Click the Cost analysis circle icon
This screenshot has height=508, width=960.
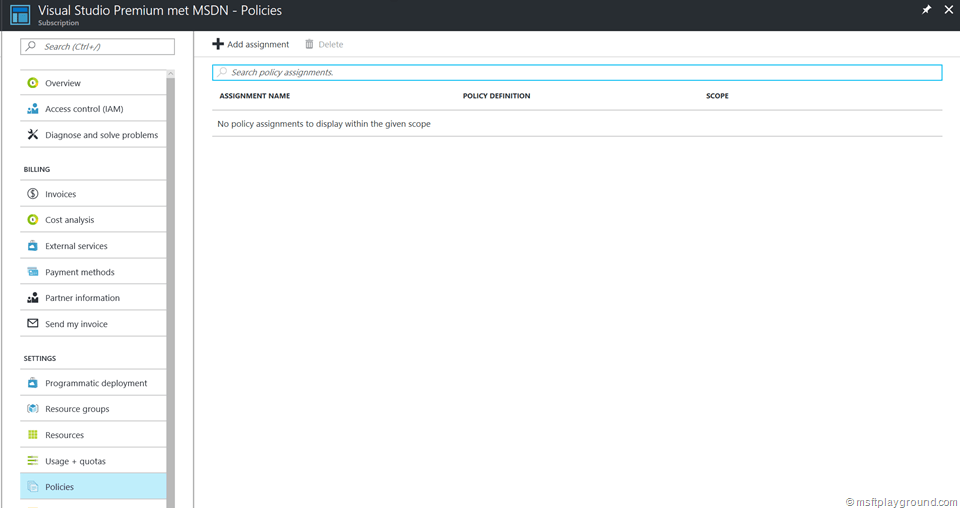click(x=32, y=220)
